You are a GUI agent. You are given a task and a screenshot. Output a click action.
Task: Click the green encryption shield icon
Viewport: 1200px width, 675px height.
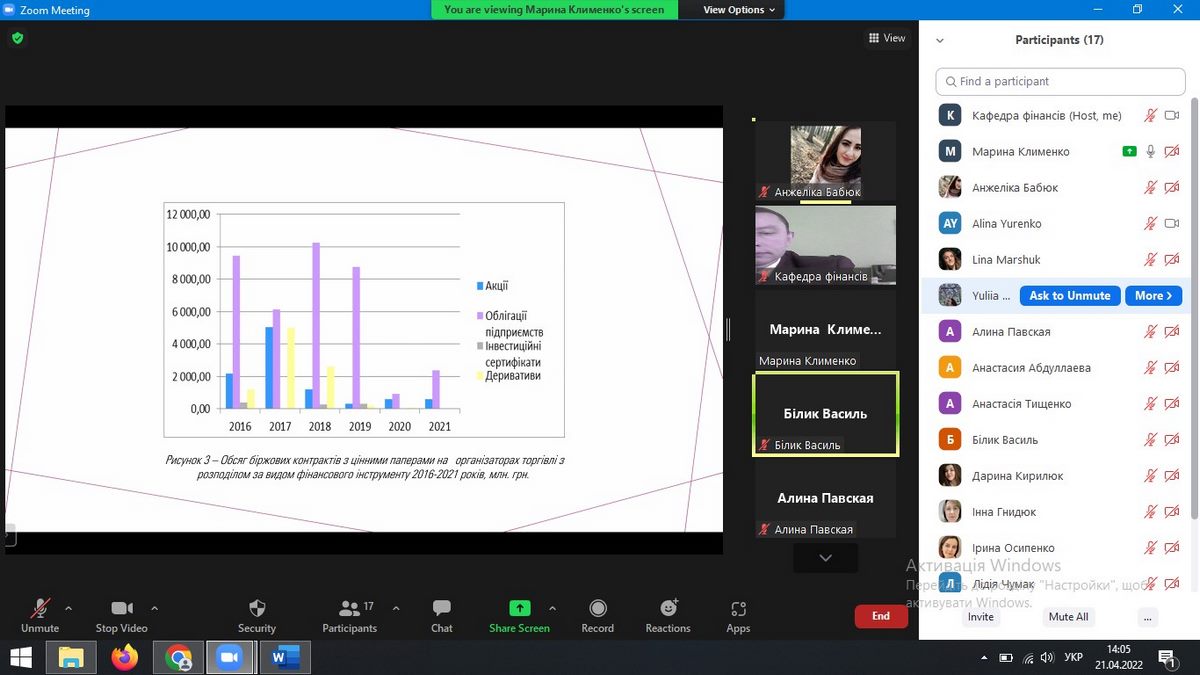click(x=17, y=38)
